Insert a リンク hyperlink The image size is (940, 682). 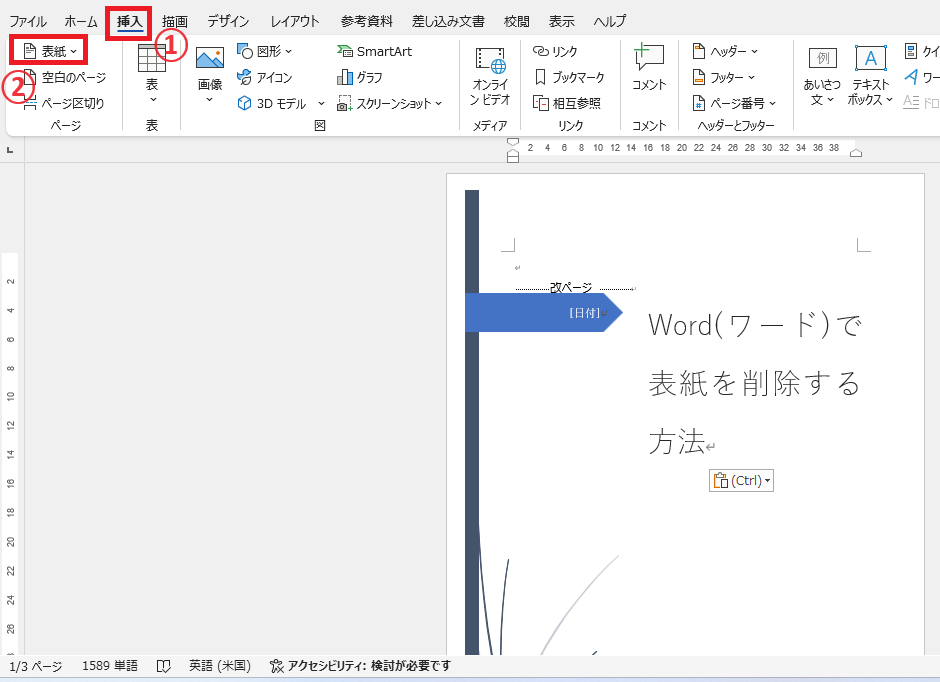(x=555, y=52)
